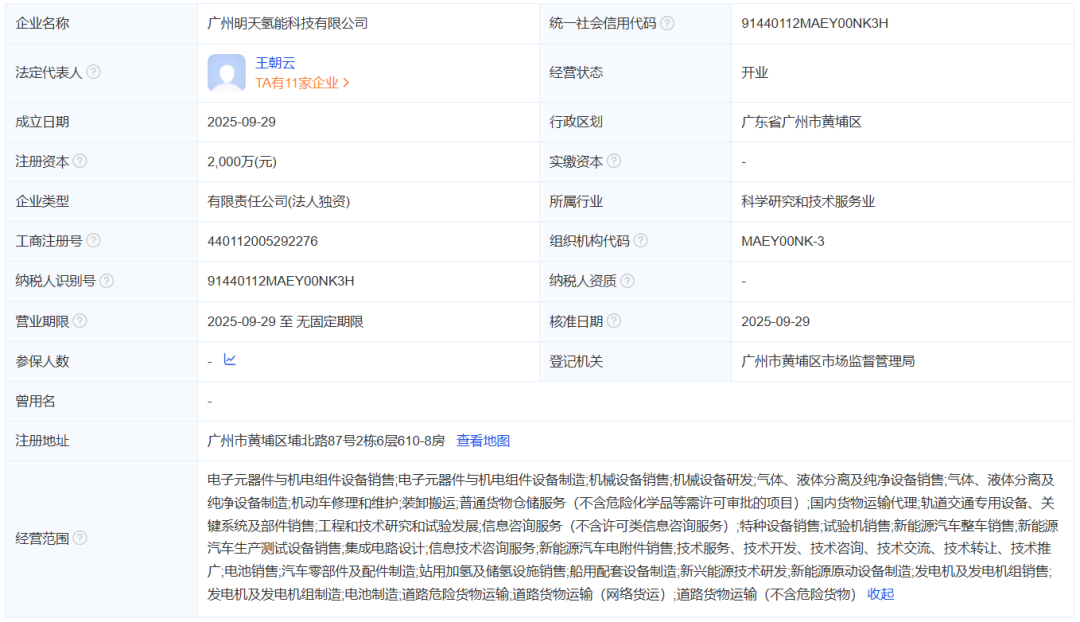Image resolution: width=1080 pixels, height=622 pixels.
Task: Open the 参保人数 trend chart icon
Action: (230, 360)
